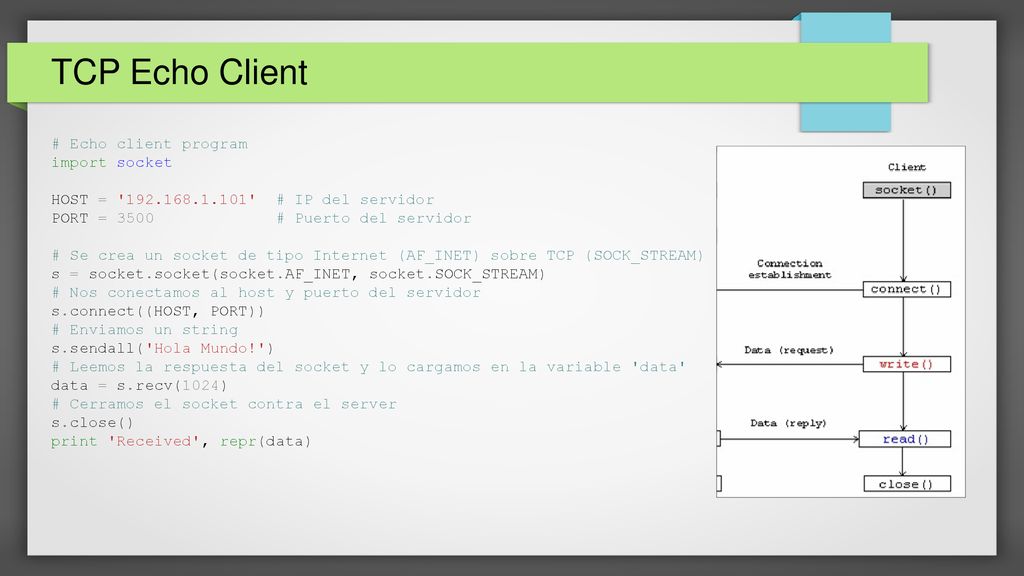Viewport: 1024px width, 576px height.
Task: Click the 'Data (reply)' diagram label
Action: coord(788,423)
